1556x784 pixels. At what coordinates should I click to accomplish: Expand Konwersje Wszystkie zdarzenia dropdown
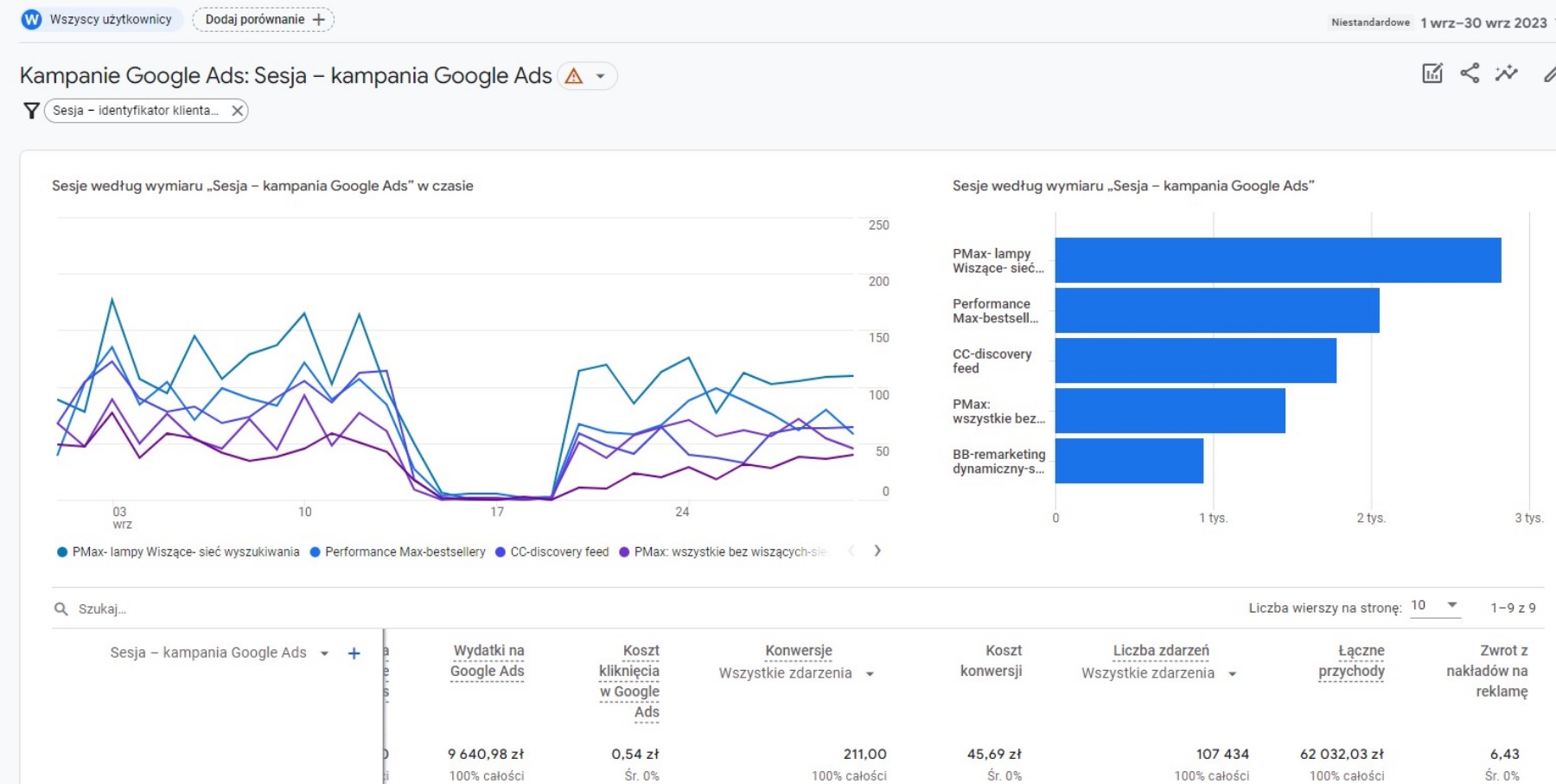click(x=870, y=674)
